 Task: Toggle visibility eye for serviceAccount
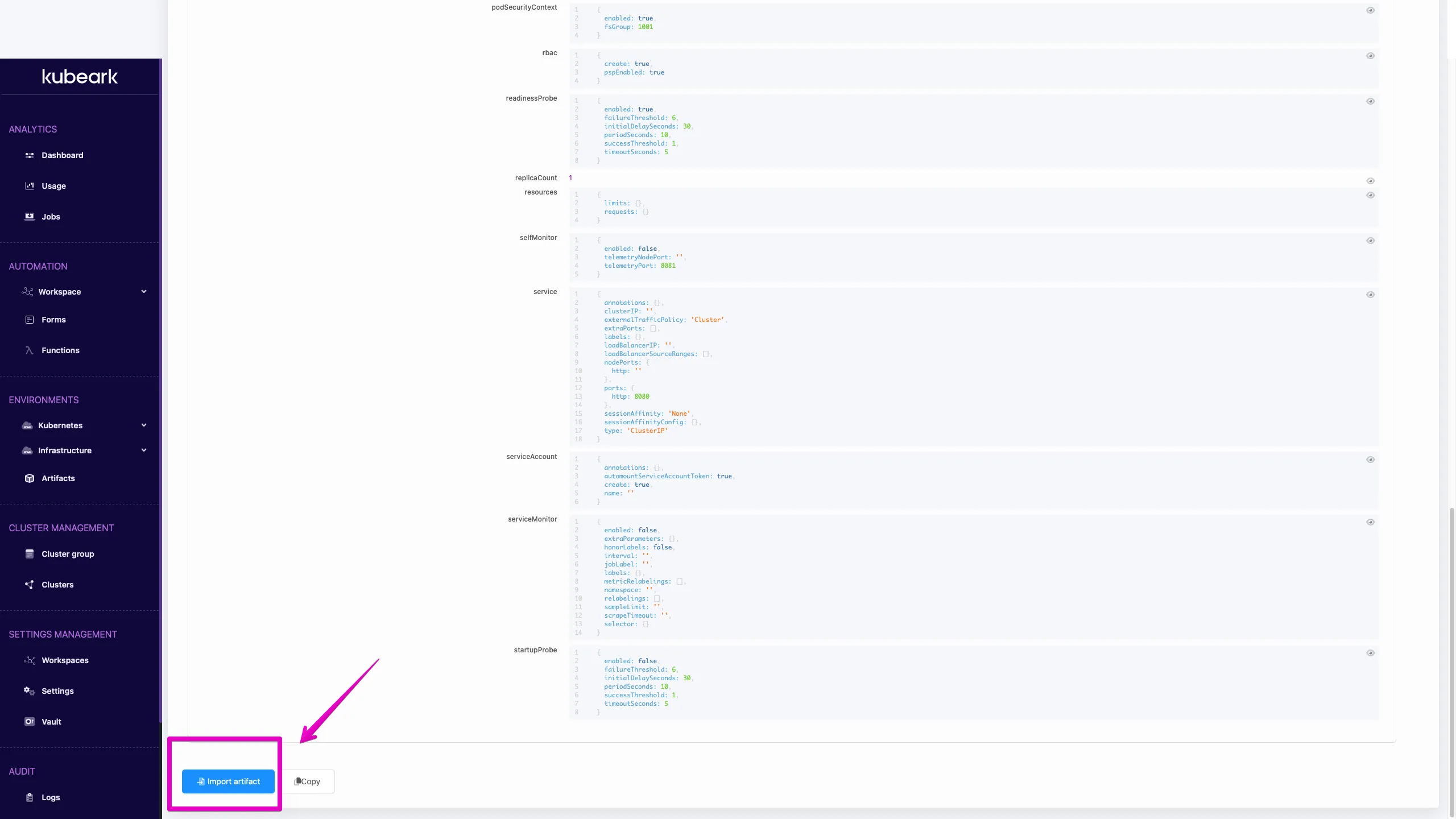coord(1370,460)
